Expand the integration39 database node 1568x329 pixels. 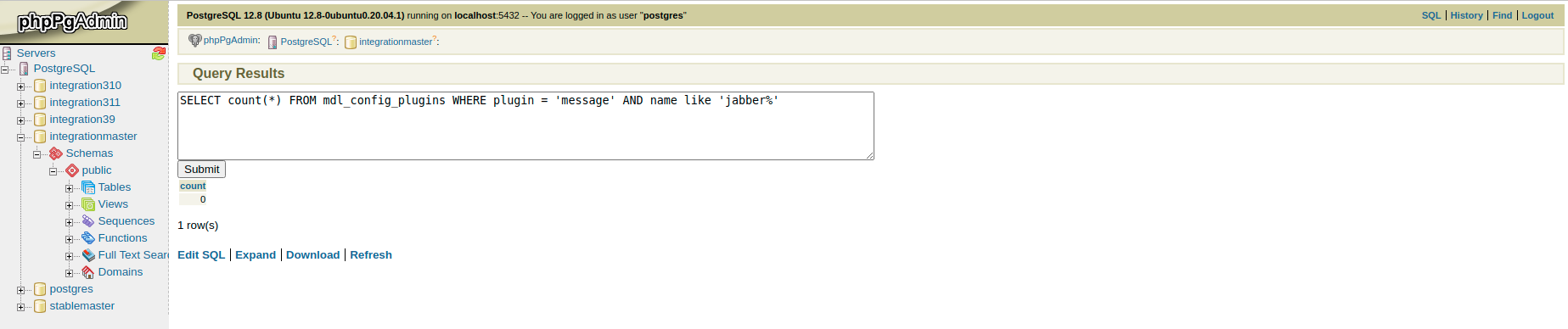pyautogui.click(x=20, y=120)
